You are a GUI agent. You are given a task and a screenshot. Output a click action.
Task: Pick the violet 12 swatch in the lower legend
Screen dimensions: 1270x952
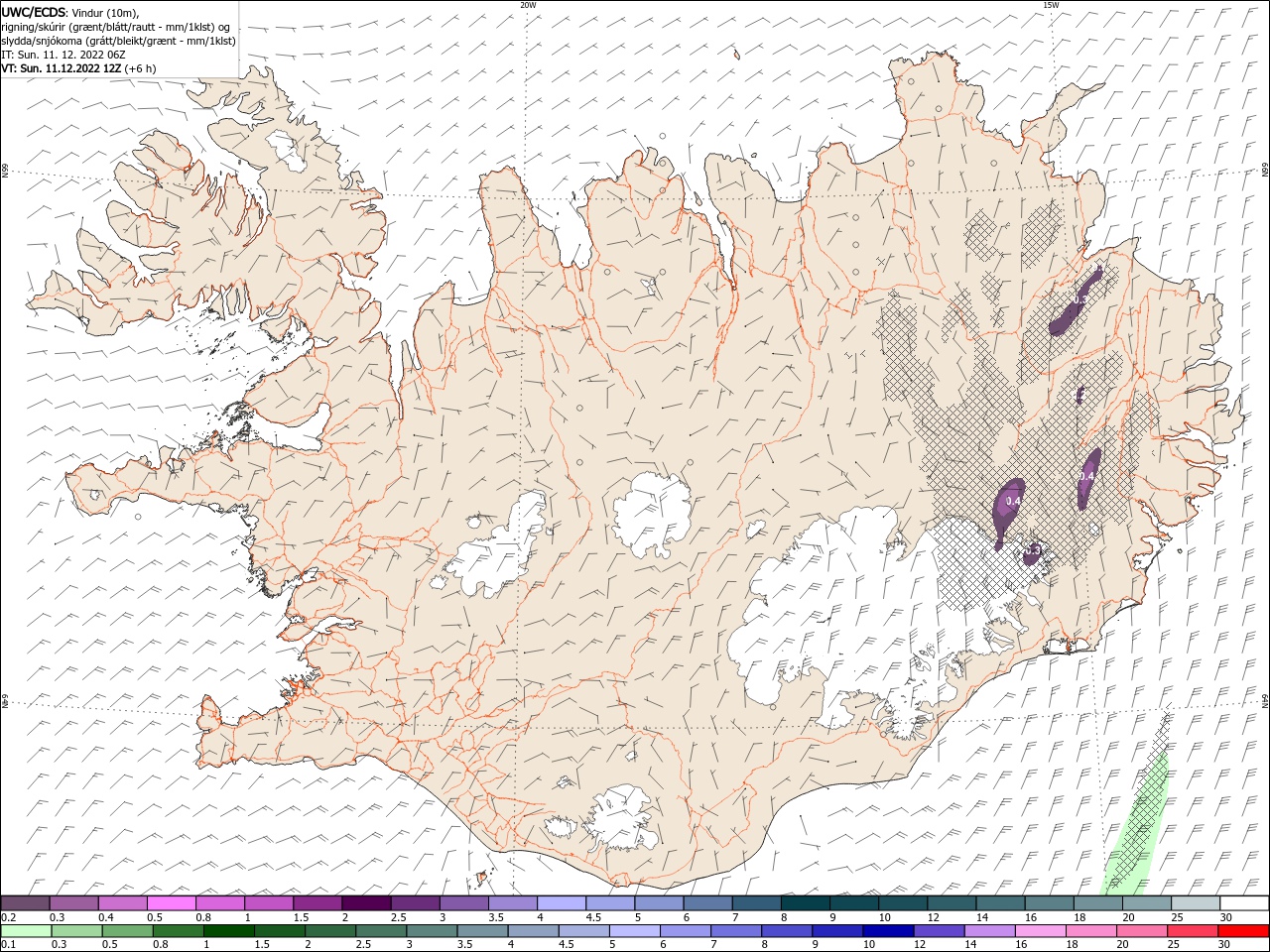[x=939, y=931]
